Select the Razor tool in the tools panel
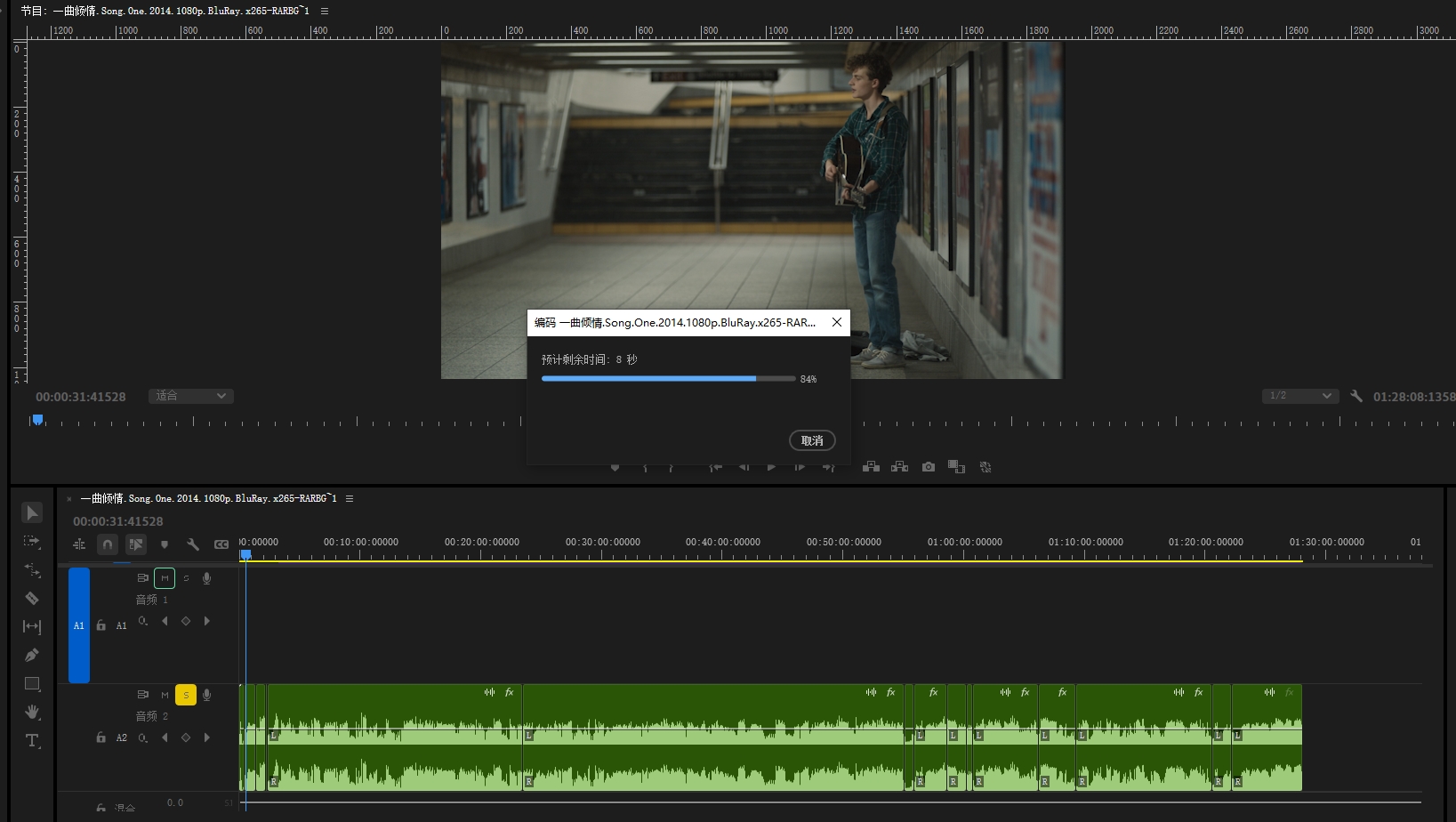This screenshot has width=1456, height=822. (32, 598)
